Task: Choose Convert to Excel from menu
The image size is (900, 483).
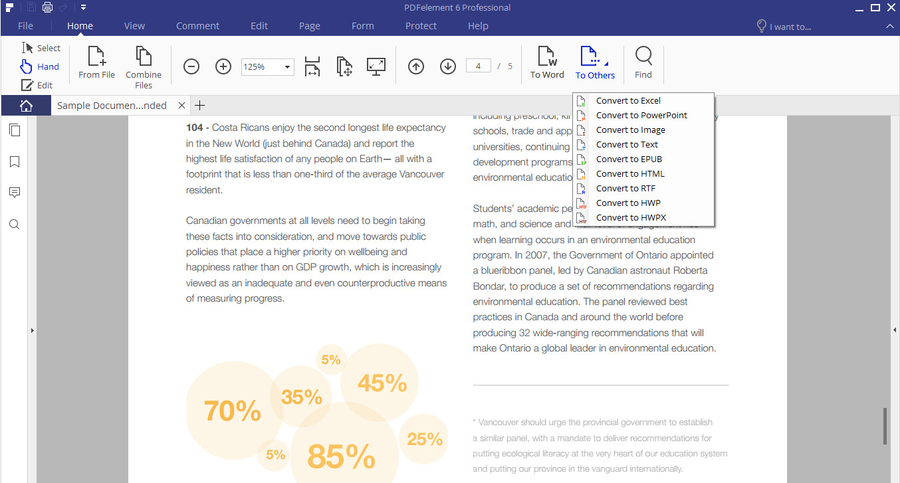Action: pos(627,101)
